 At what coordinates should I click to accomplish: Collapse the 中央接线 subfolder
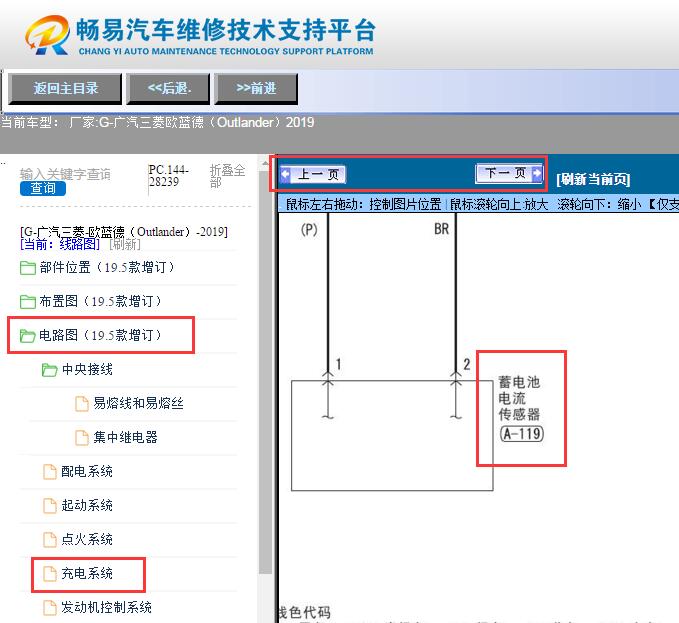(x=87, y=369)
